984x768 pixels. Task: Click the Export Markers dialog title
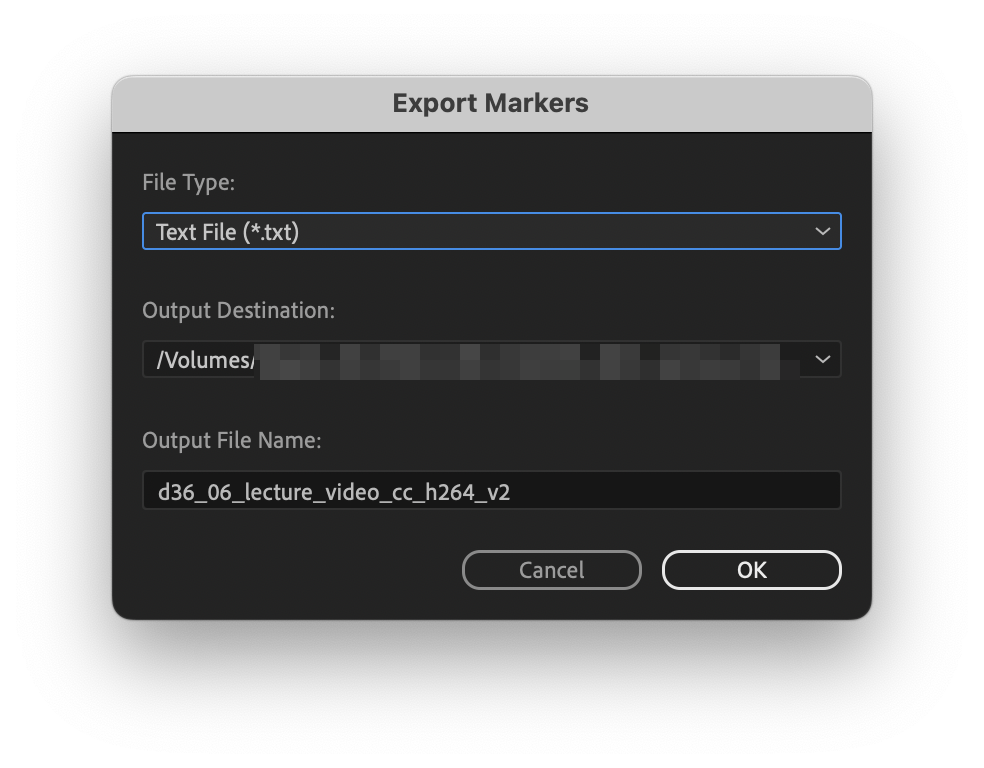coord(491,103)
